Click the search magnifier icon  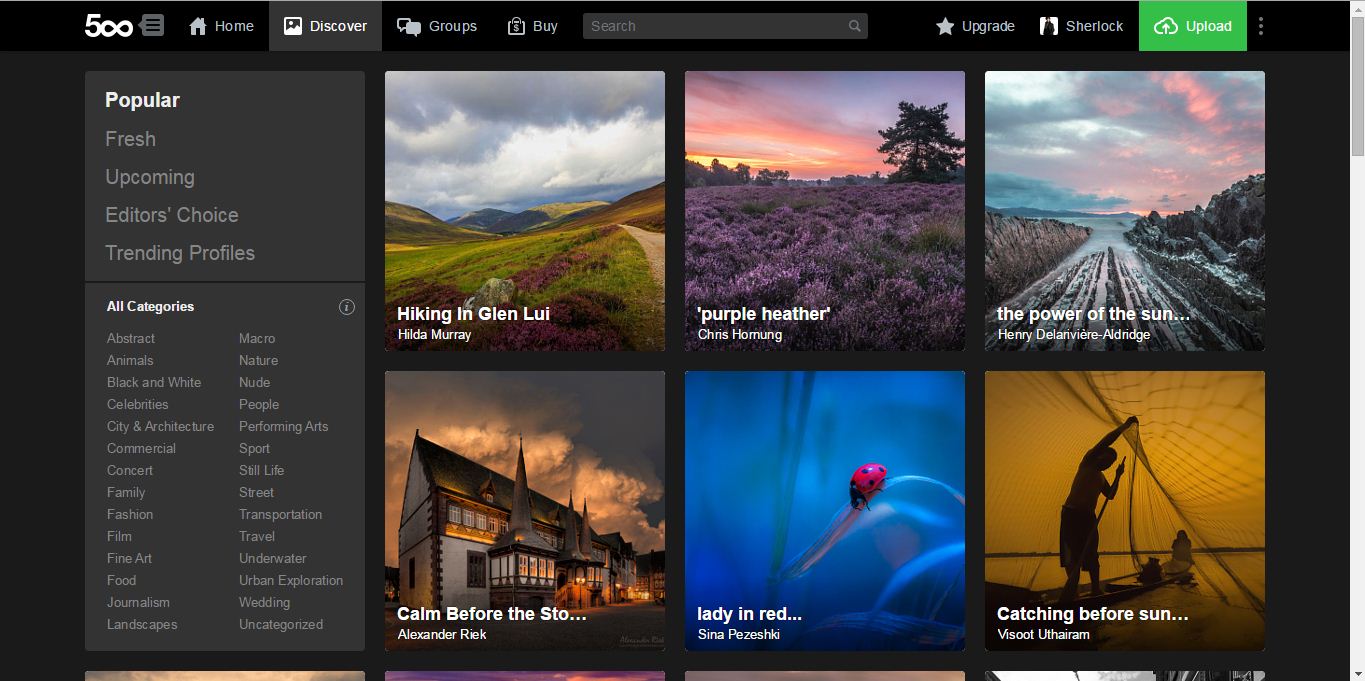[x=853, y=25]
